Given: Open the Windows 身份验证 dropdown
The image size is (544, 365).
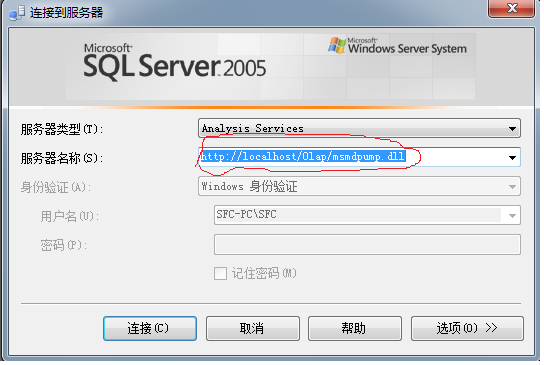Looking at the screenshot, I should (x=359, y=186).
